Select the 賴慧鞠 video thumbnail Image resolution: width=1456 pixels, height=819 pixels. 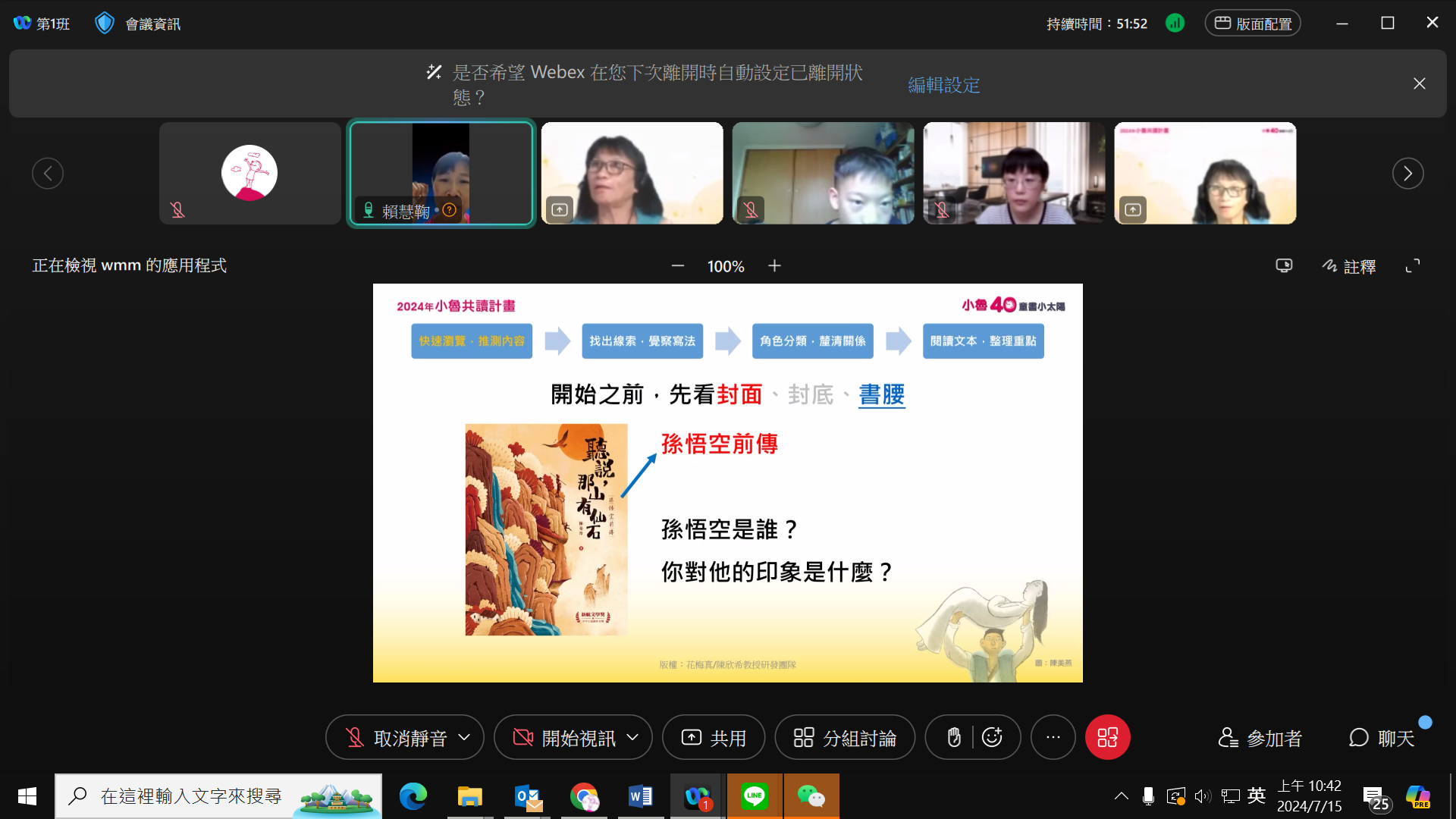(441, 173)
